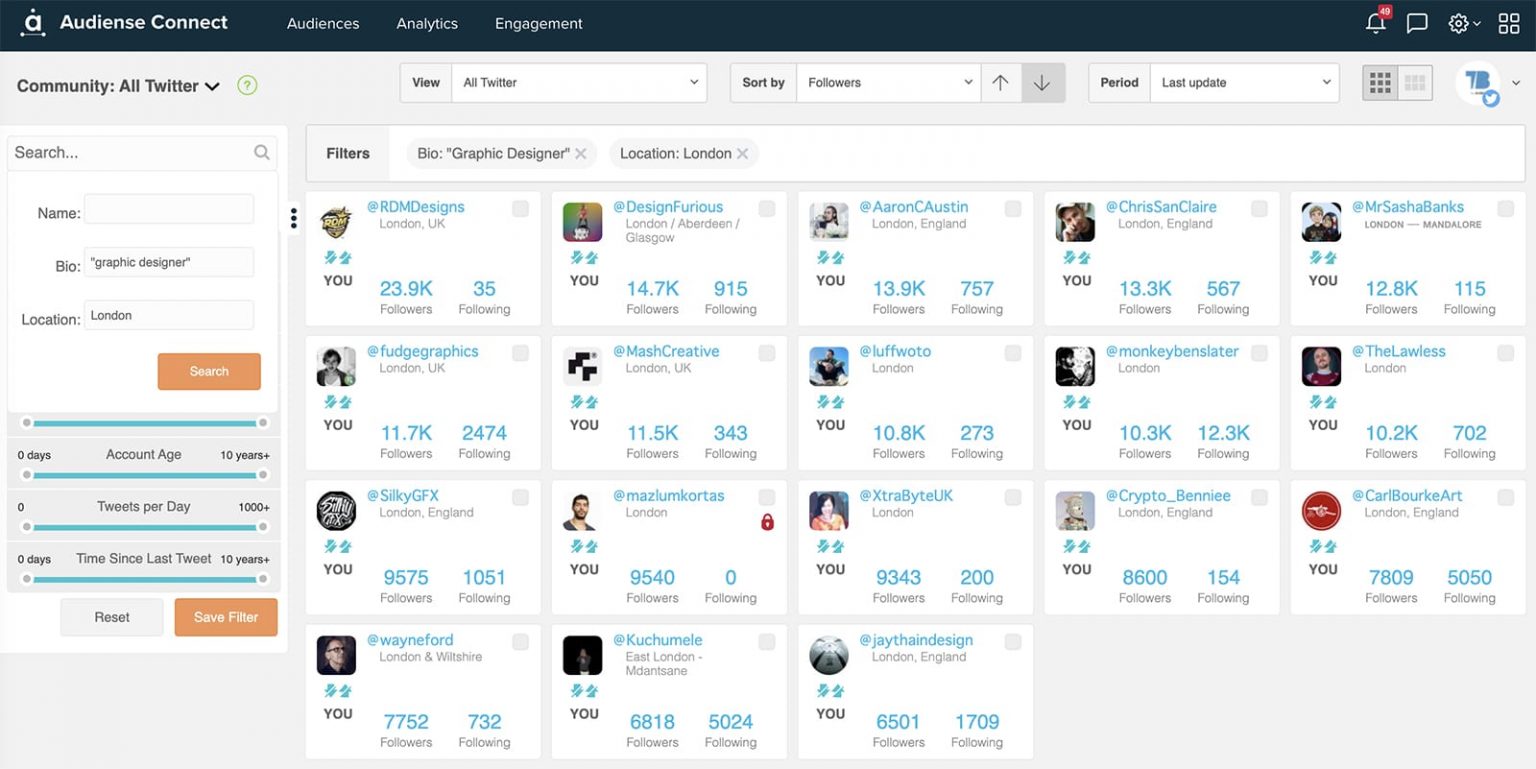Screen dimensions: 1536x769
Task: Tick the checkbox on @wayneford's card
Action: coord(520,641)
